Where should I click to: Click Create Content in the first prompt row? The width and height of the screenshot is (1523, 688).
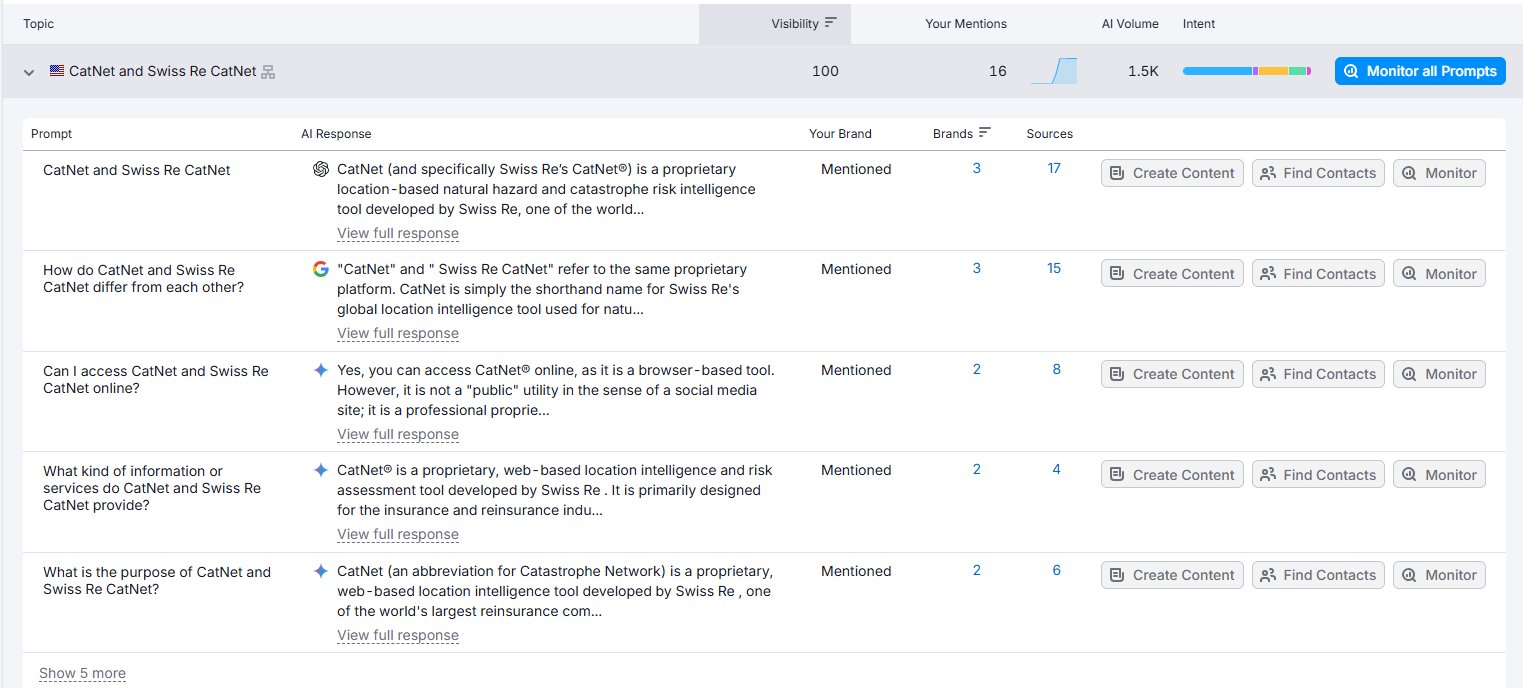tap(1172, 173)
